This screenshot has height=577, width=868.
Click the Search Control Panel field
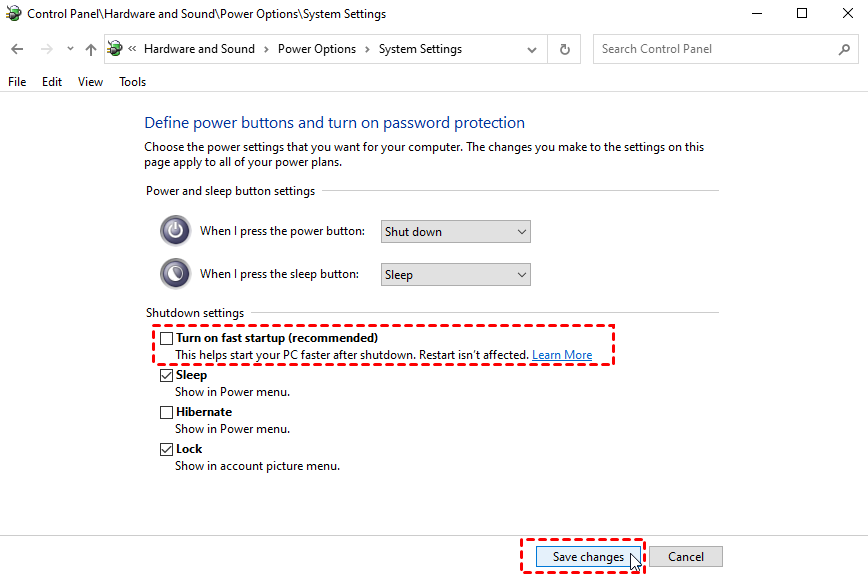(715, 49)
